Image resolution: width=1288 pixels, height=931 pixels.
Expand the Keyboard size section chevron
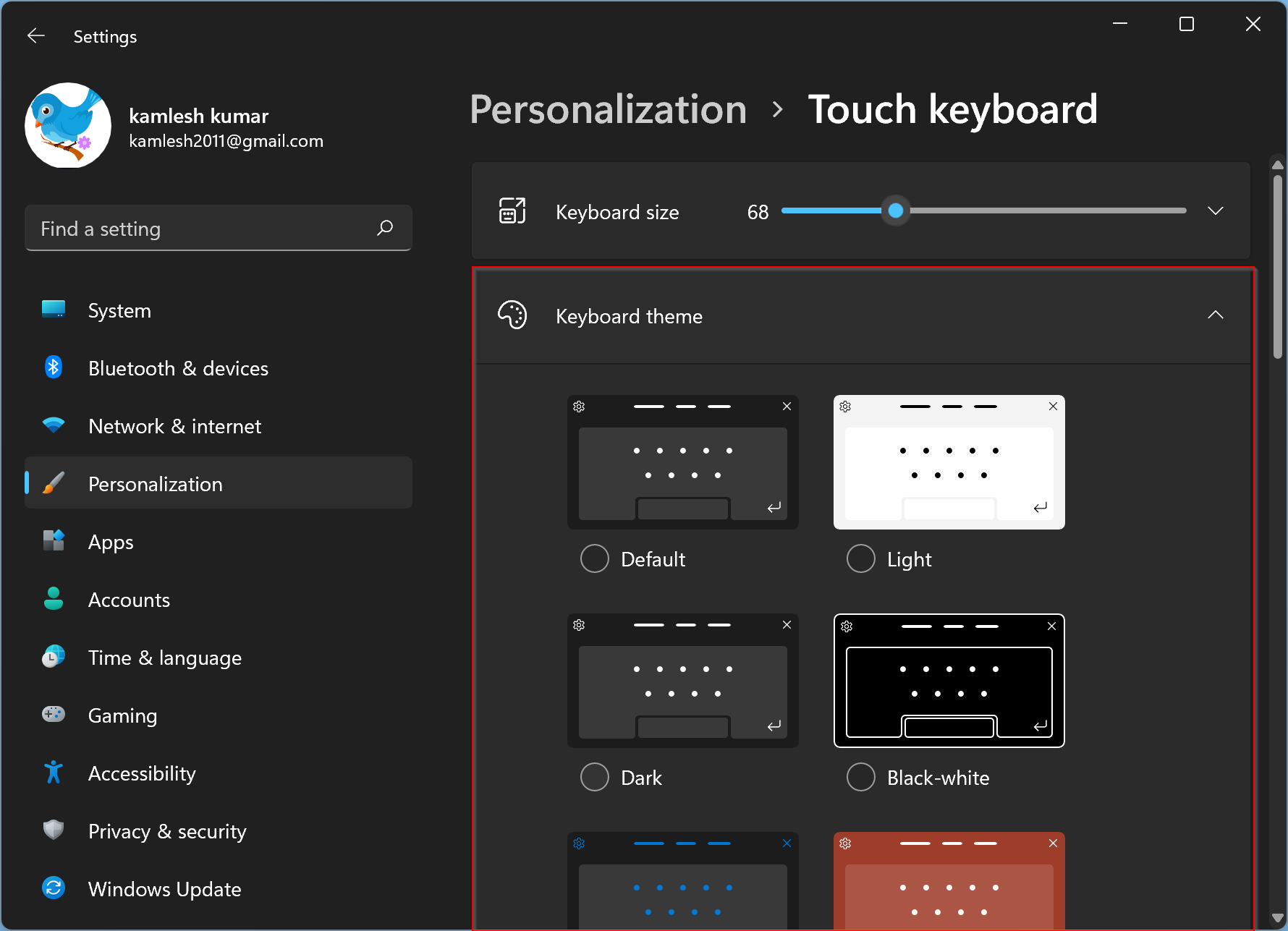coord(1216,211)
